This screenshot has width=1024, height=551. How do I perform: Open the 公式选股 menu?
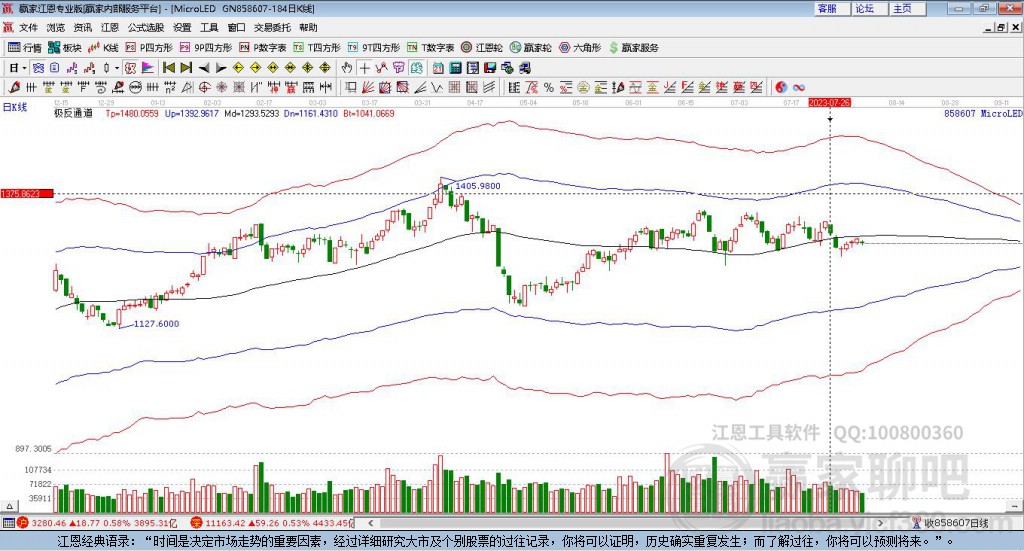pos(145,27)
